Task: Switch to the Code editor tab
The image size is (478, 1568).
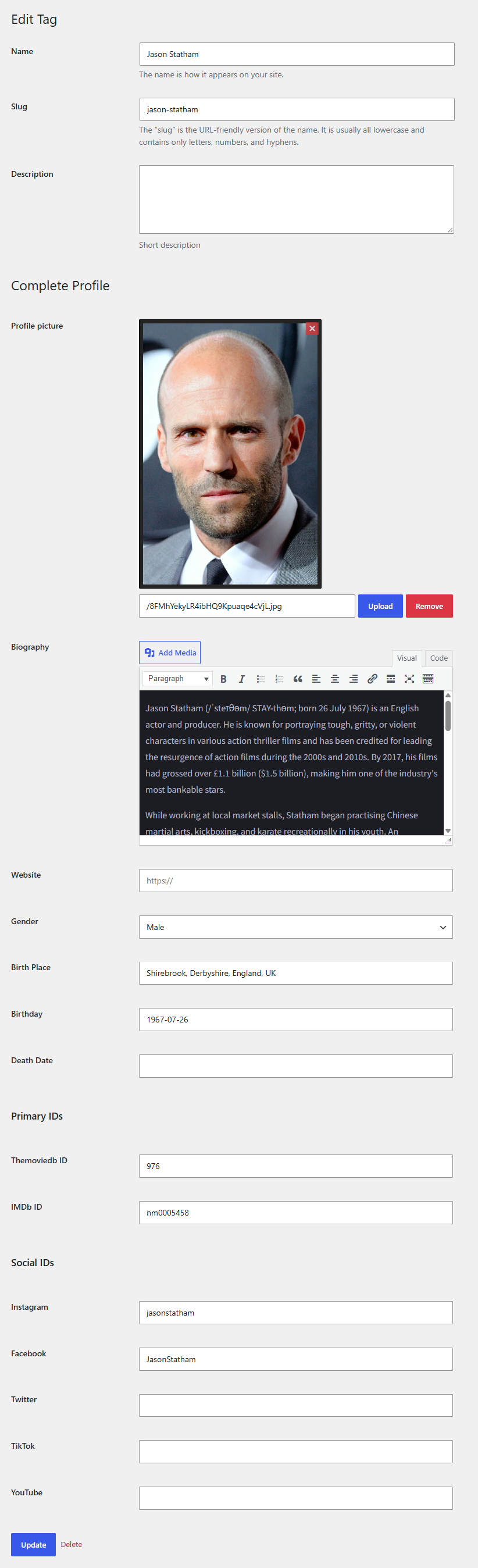Action: 439,658
